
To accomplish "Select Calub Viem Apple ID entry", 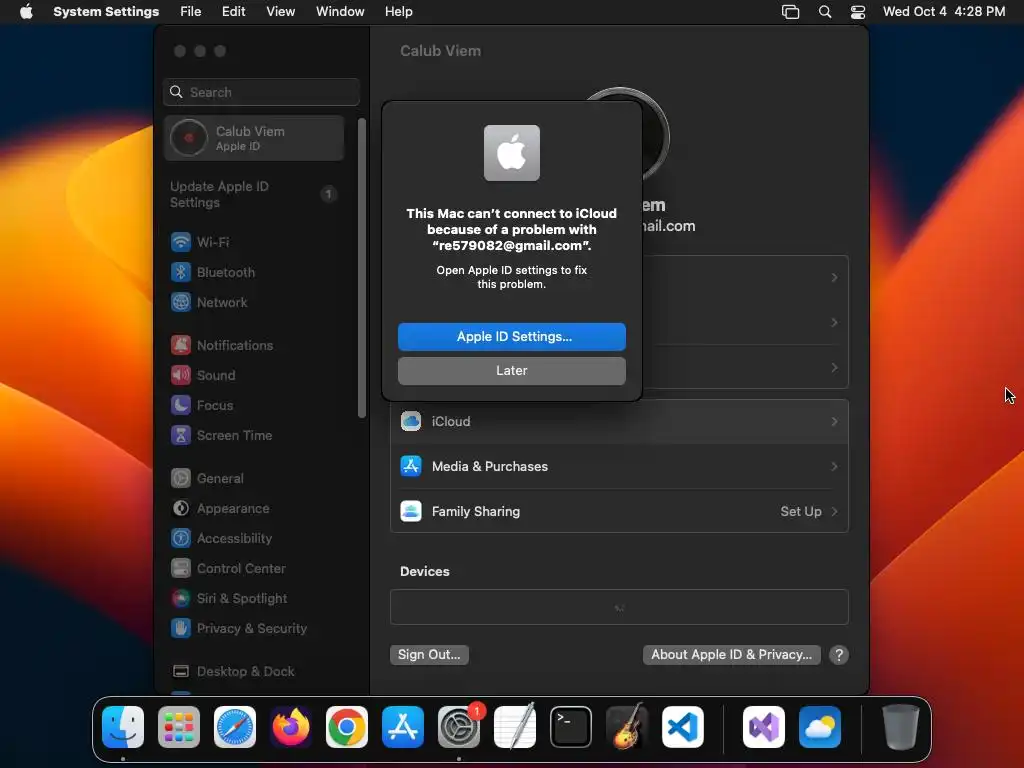I will (254, 138).
